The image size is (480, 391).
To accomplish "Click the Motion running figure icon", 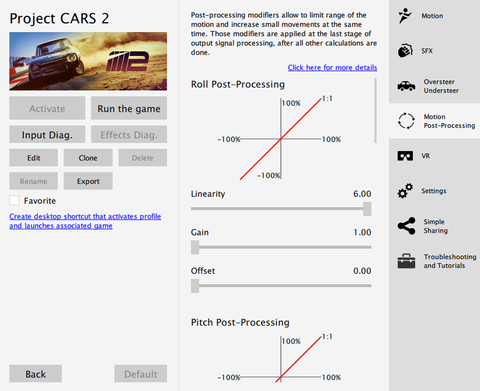I will pos(405,16).
